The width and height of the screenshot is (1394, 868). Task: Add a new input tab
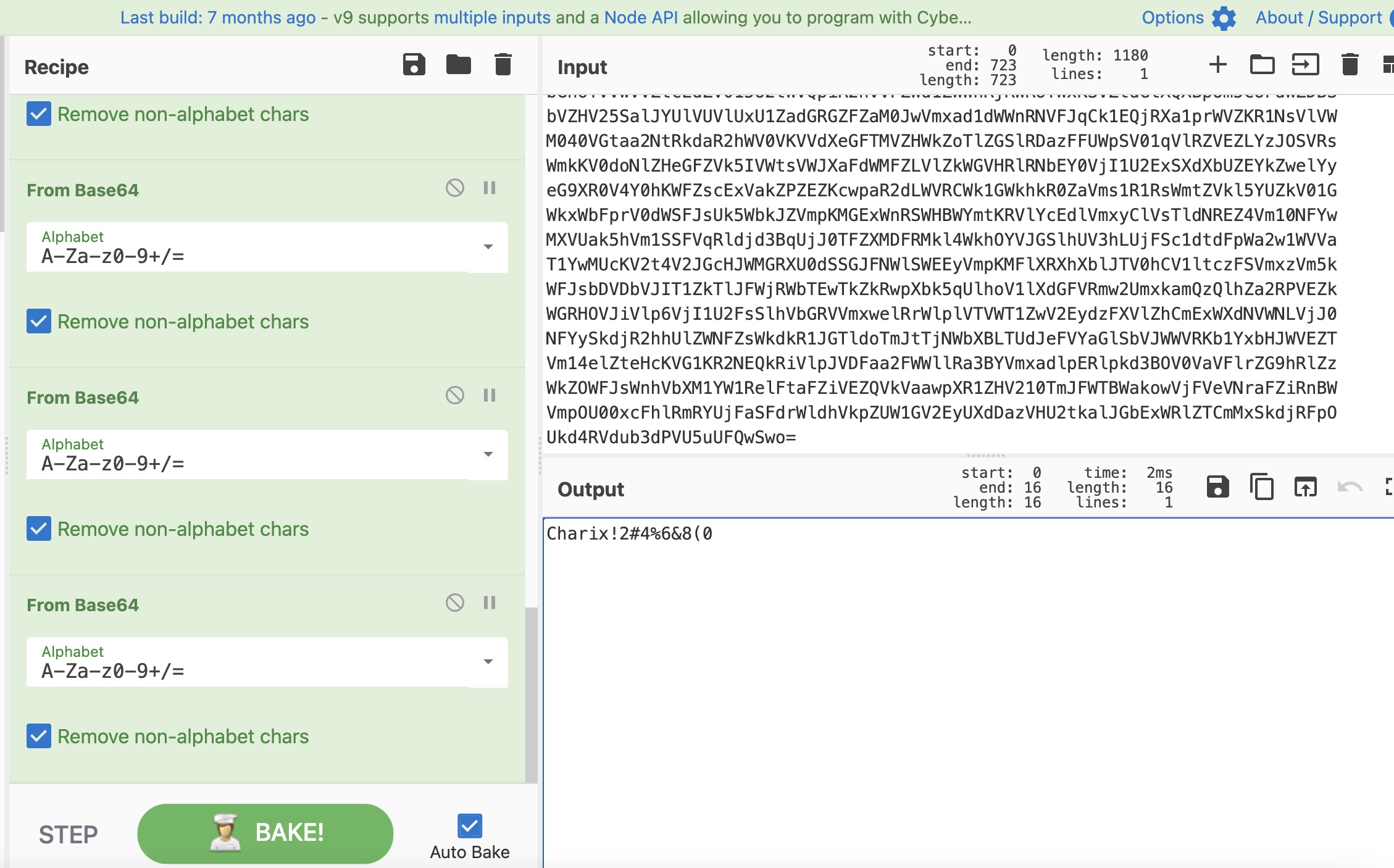[x=1217, y=64]
